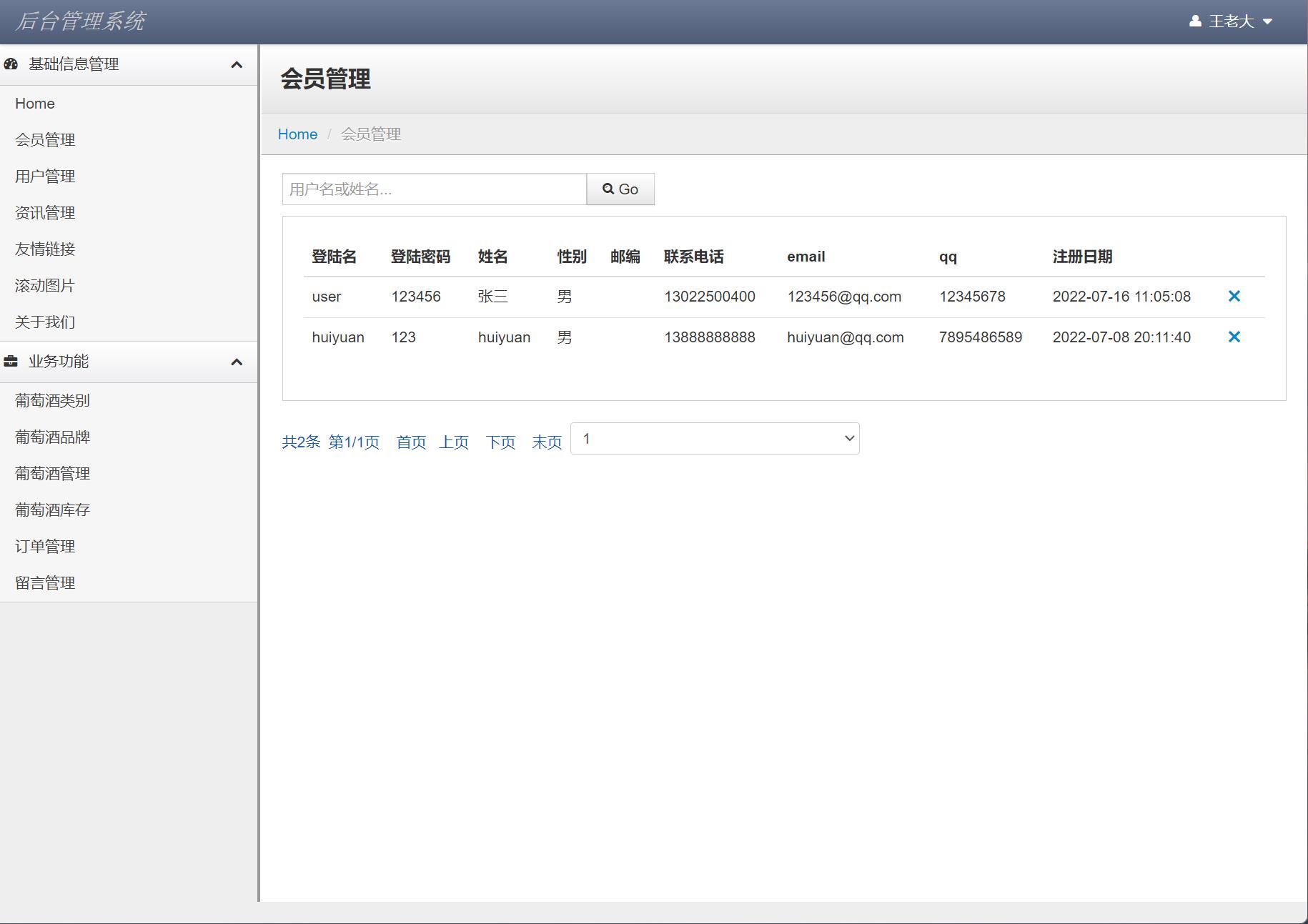Click the dashboard icon beside 基础信息管理

coord(11,64)
